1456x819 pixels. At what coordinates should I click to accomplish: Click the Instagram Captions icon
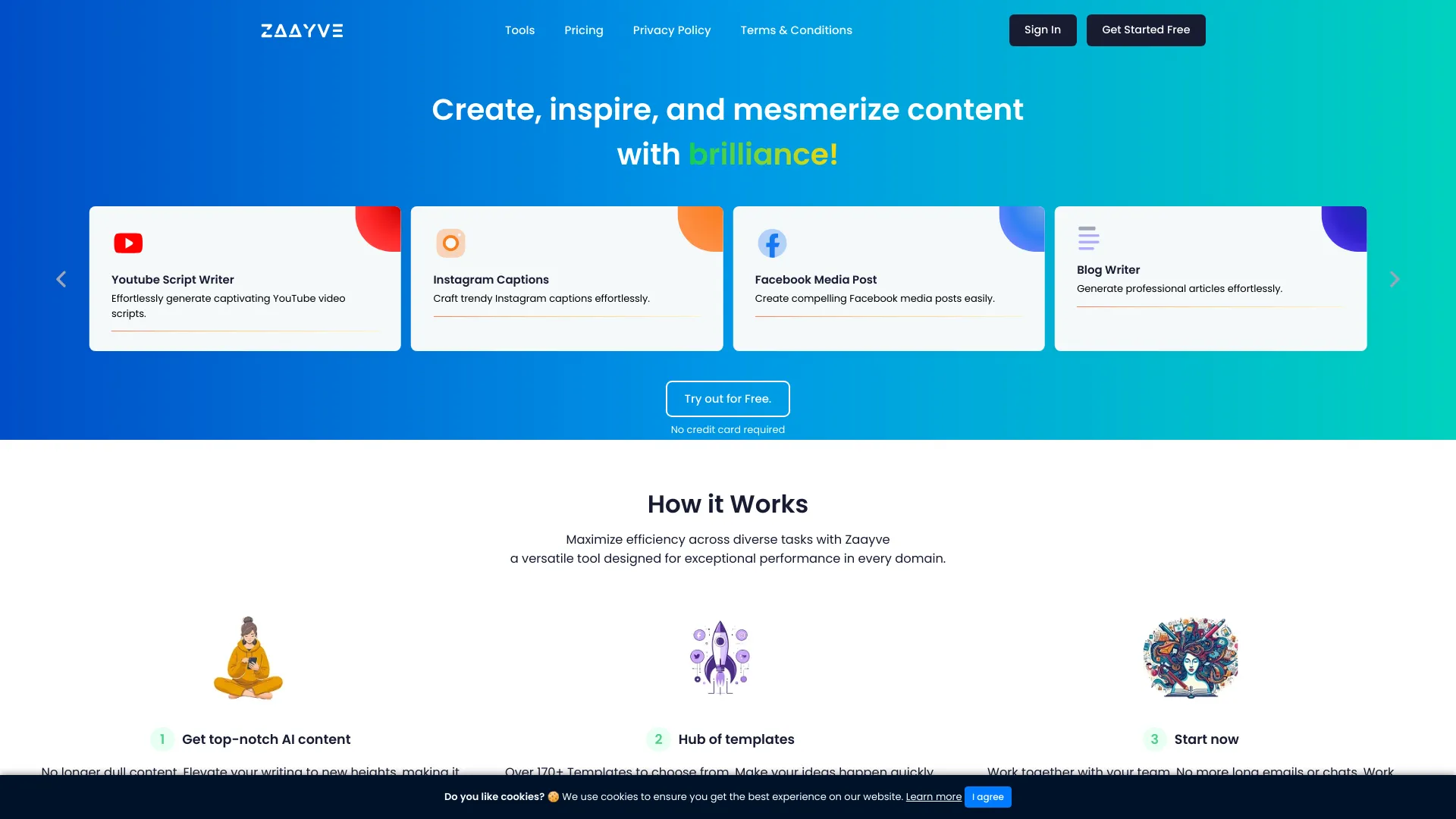pyautogui.click(x=450, y=243)
